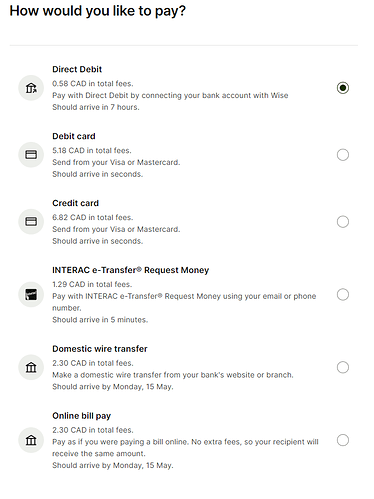Select the Direct Debit radio button
Image resolution: width=374 pixels, height=499 pixels.
(343, 88)
